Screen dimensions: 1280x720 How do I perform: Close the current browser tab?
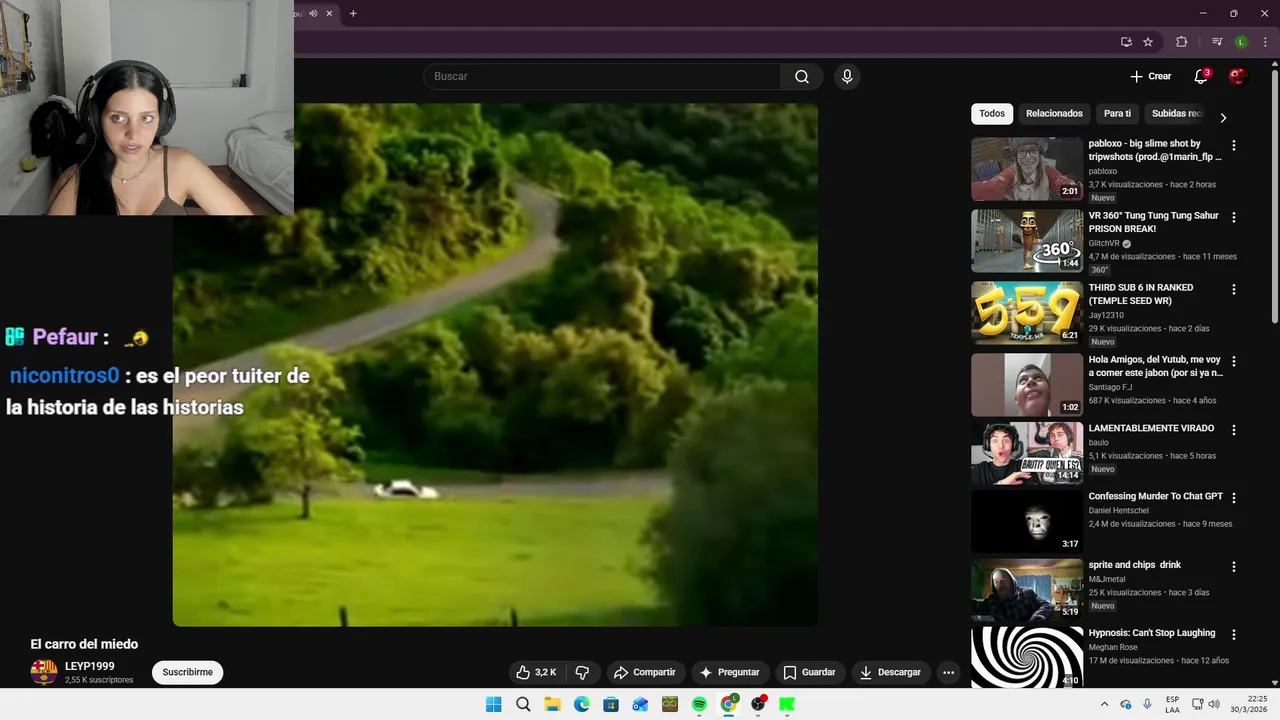pyautogui.click(x=329, y=13)
